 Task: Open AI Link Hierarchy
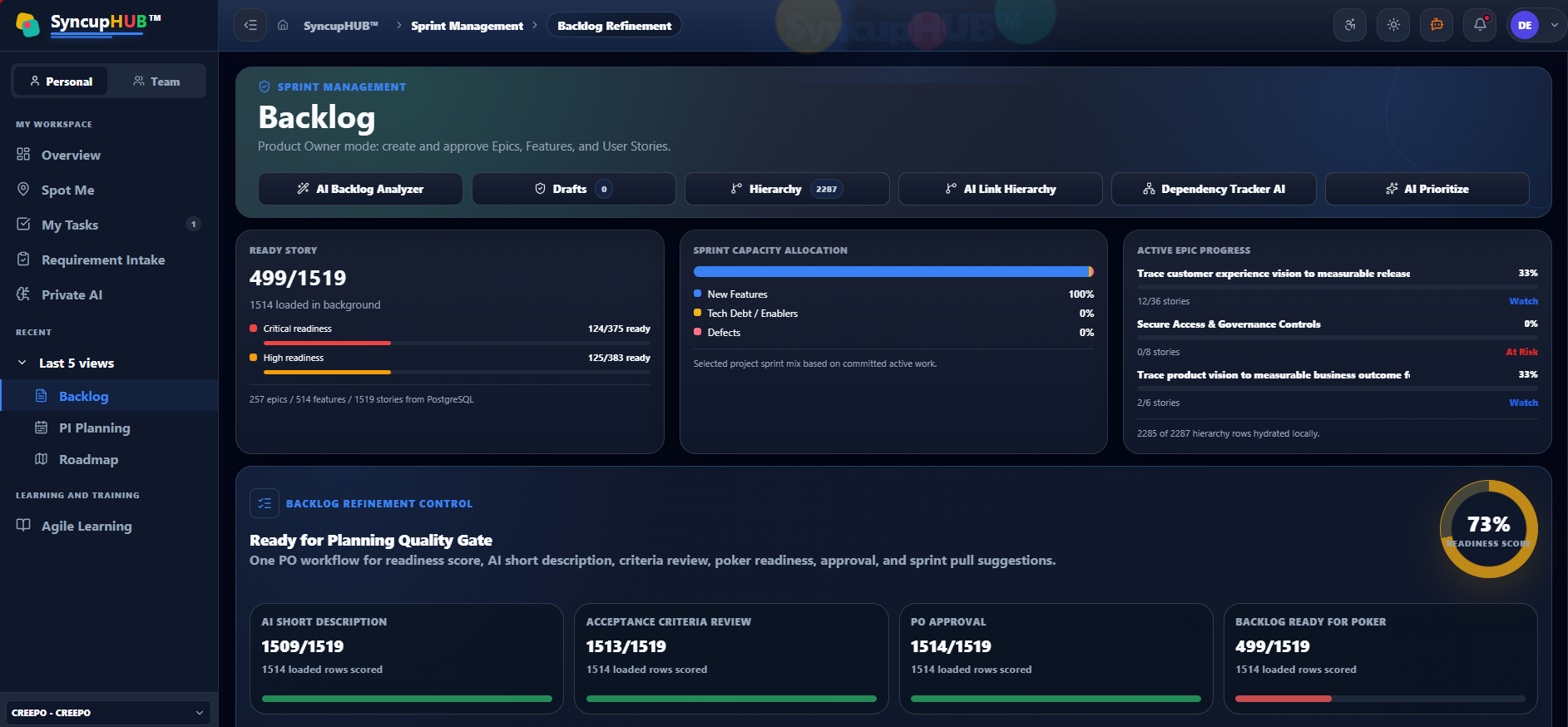click(x=1001, y=189)
